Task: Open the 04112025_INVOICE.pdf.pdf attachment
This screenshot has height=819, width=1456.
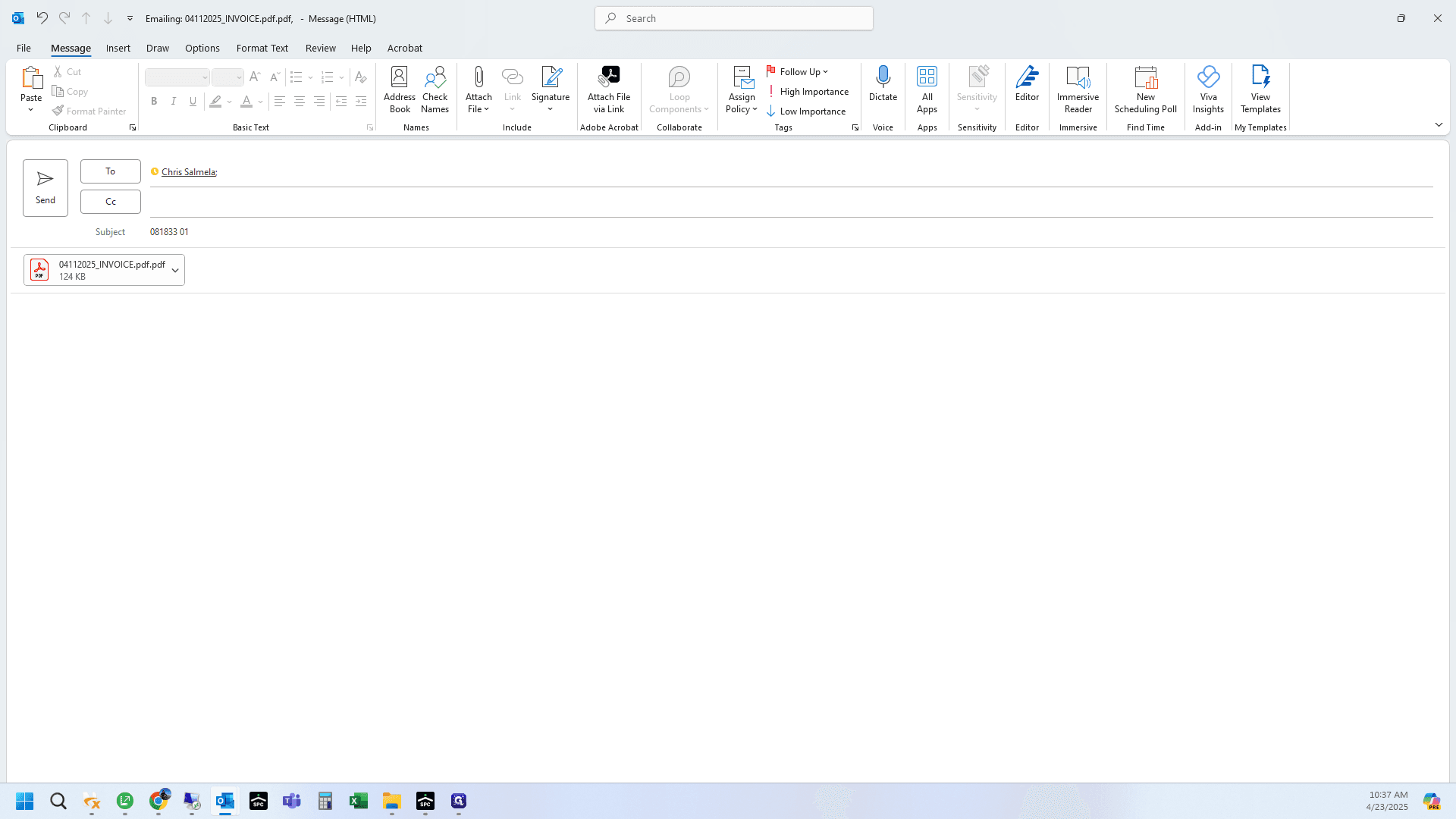Action: (96, 270)
